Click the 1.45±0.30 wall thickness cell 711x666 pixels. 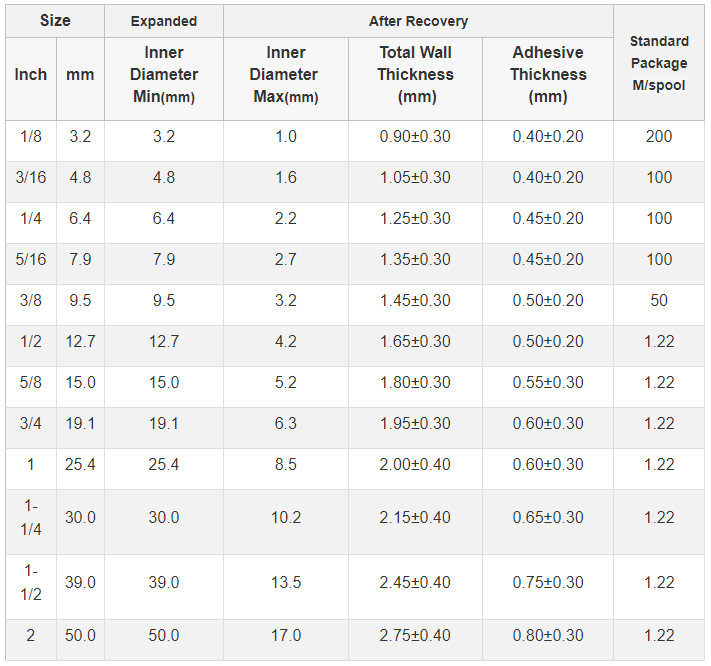pyautogui.click(x=416, y=300)
